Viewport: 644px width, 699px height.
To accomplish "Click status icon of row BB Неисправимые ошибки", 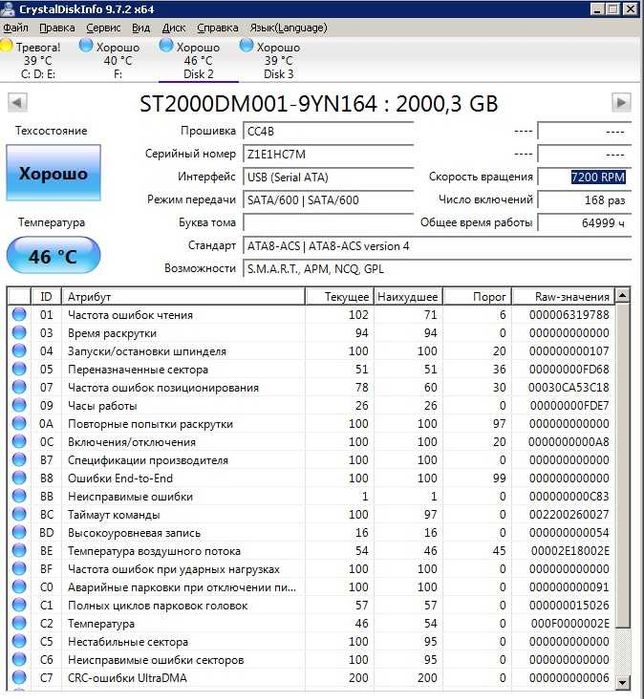I will point(19,496).
